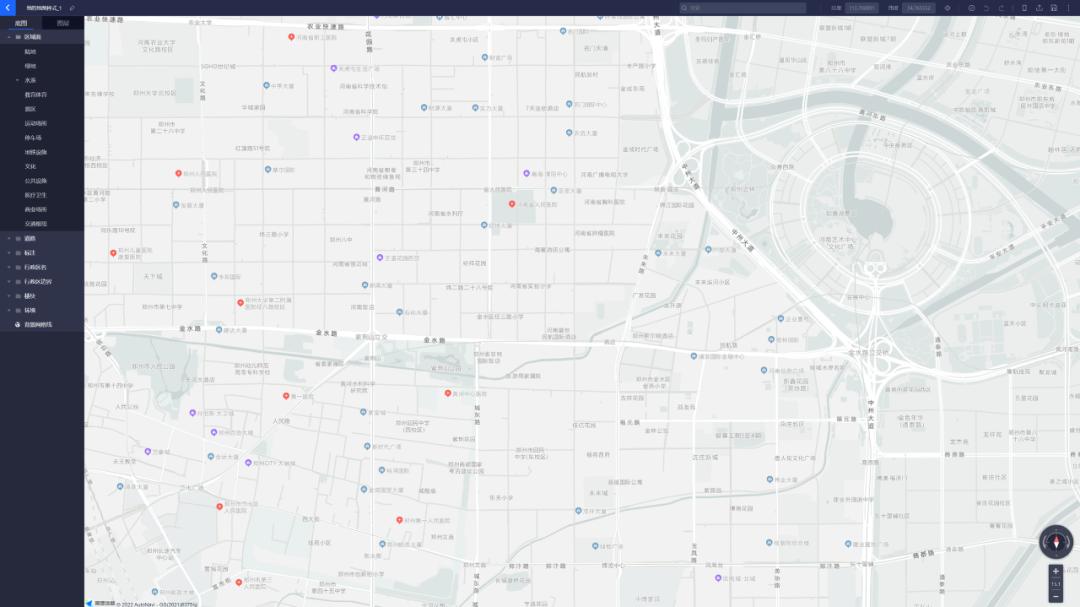Open the more options menu at top right
The height and width of the screenshot is (607, 1080).
1070,8
